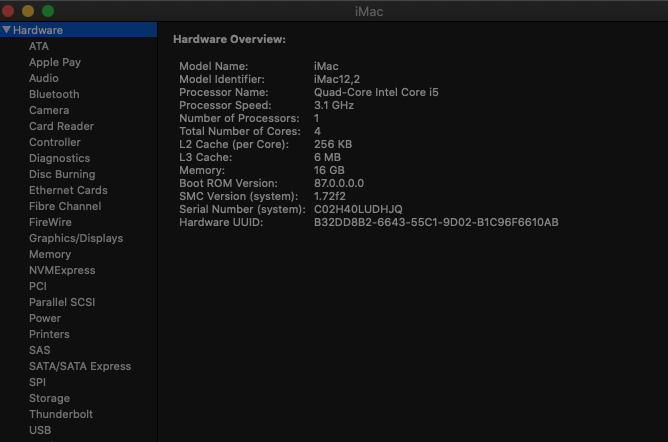Click the Model Identifier value iMac12,2
The height and width of the screenshot is (442, 668).
pos(337,79)
